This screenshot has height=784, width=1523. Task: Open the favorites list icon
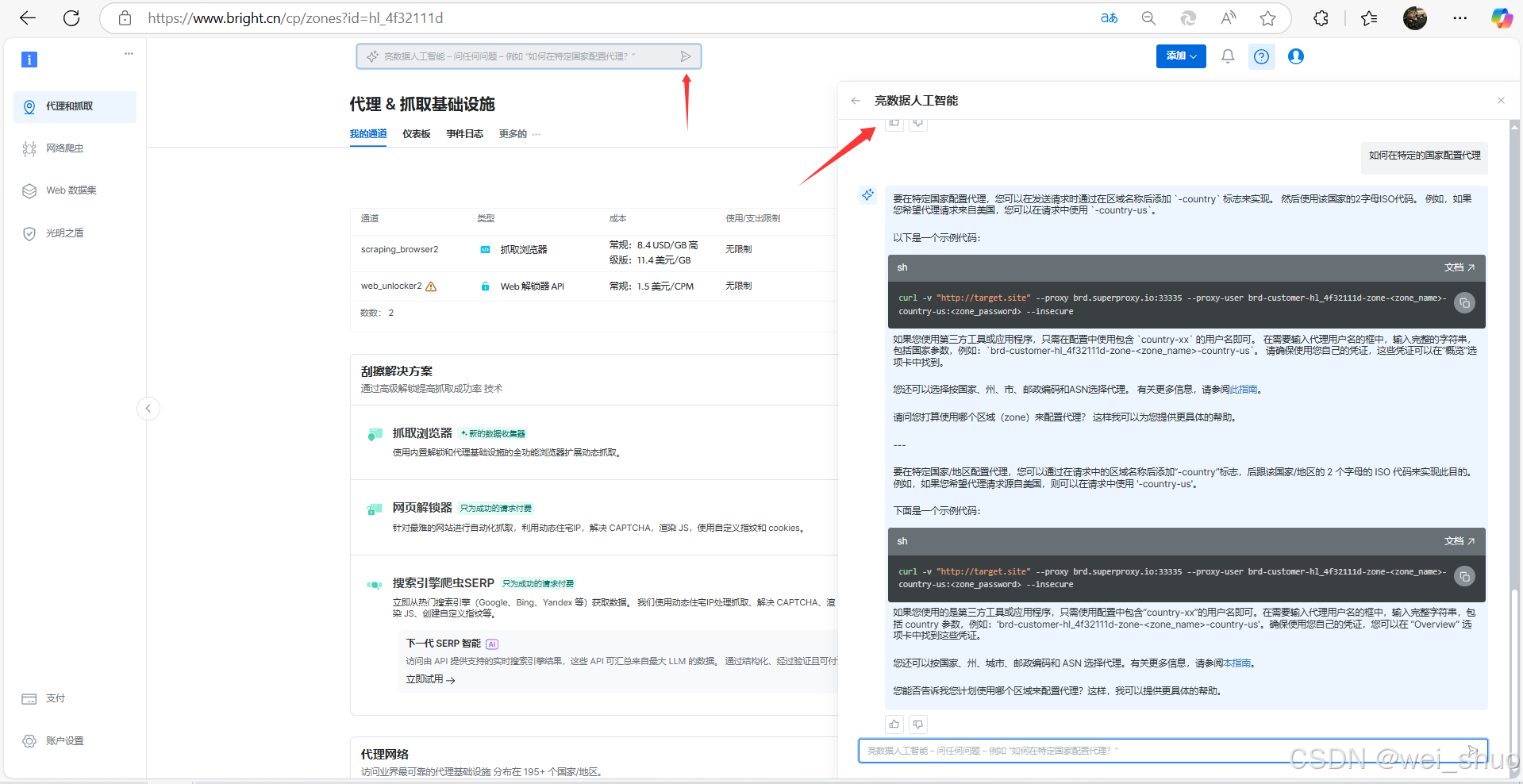pos(1369,18)
